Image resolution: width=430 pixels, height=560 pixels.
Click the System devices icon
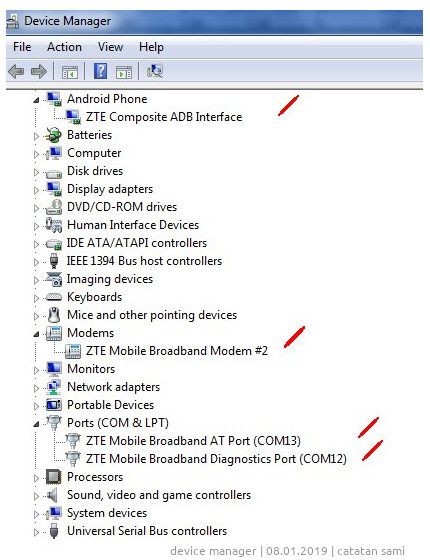tap(54, 513)
